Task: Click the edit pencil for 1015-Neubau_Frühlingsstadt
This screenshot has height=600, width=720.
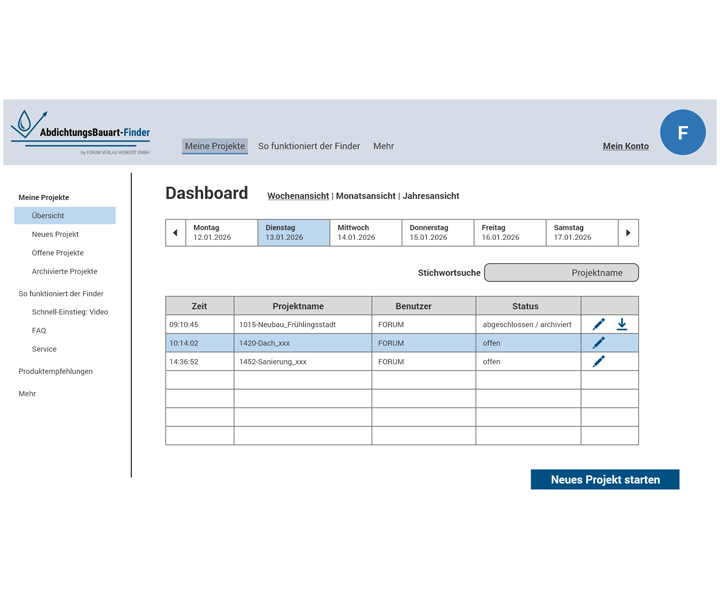Action: tap(598, 324)
